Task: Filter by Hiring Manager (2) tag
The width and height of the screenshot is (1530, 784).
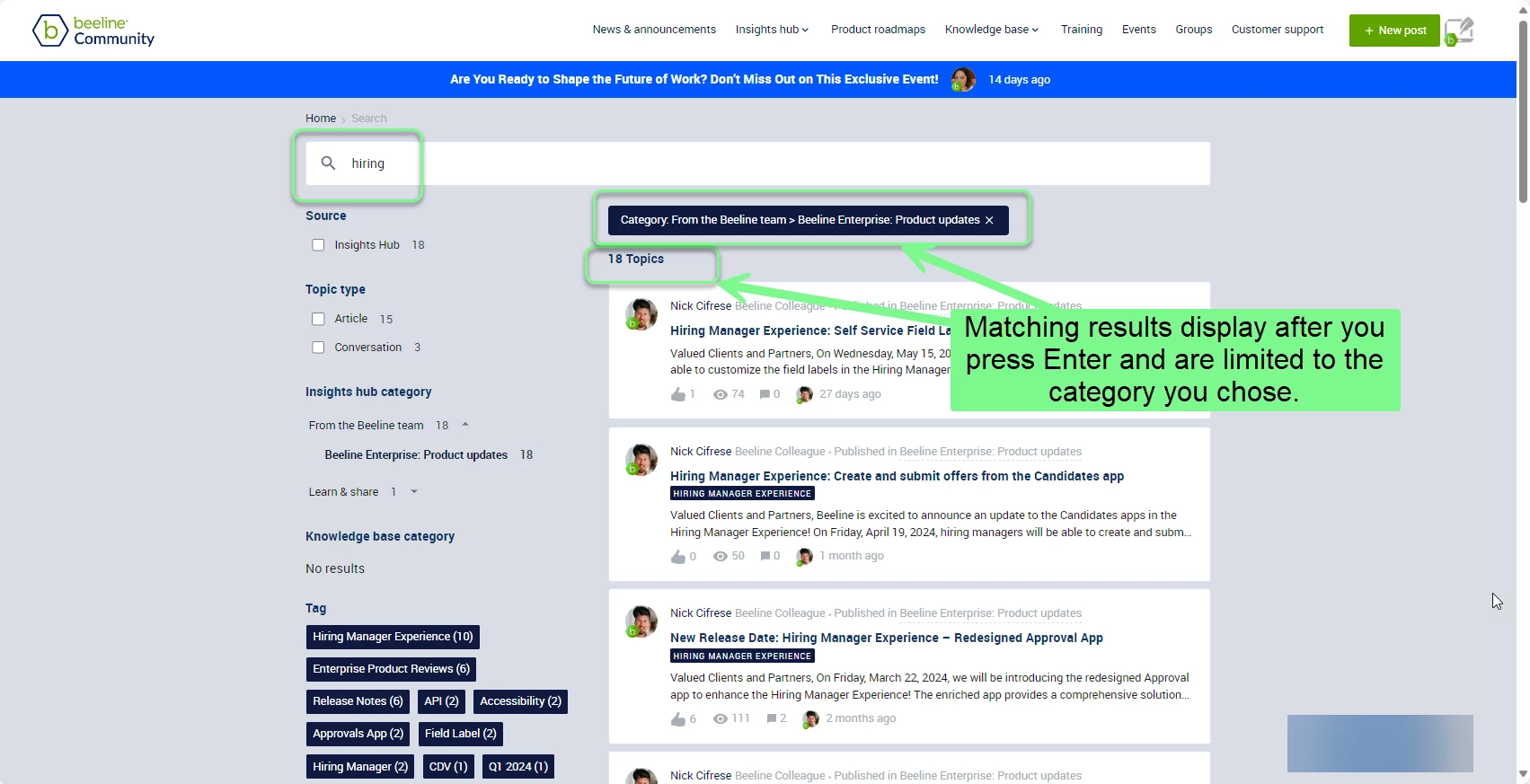Action: pyautogui.click(x=360, y=767)
